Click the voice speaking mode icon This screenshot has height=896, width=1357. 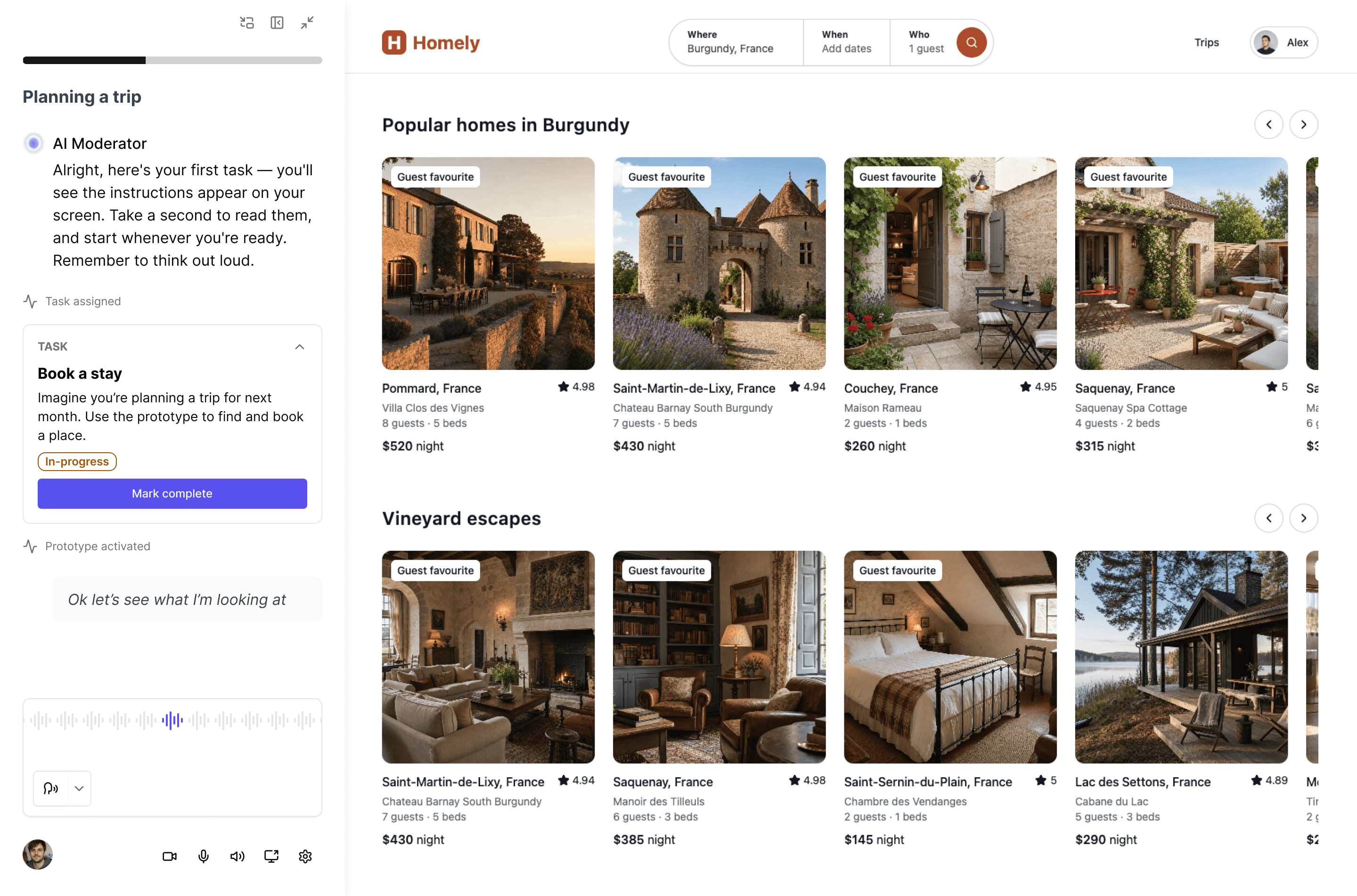51,788
